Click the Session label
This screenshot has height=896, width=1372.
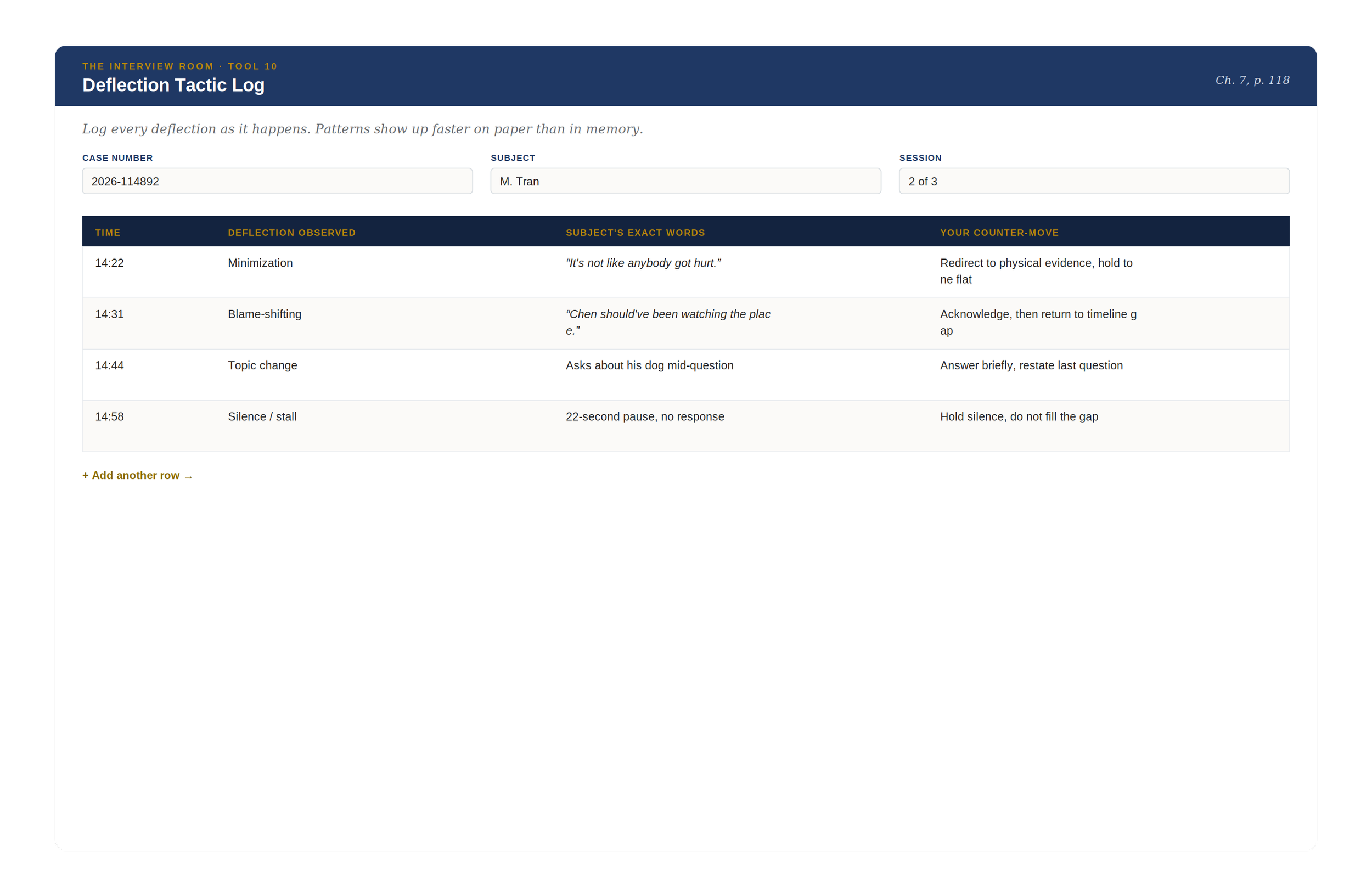click(x=920, y=157)
